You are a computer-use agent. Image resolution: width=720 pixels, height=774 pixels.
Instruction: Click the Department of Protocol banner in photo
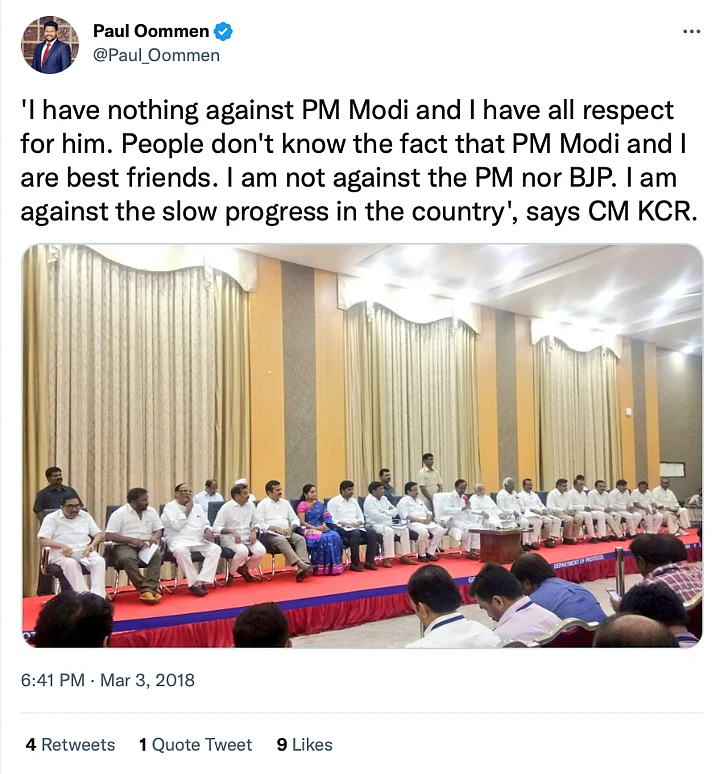pos(578,561)
